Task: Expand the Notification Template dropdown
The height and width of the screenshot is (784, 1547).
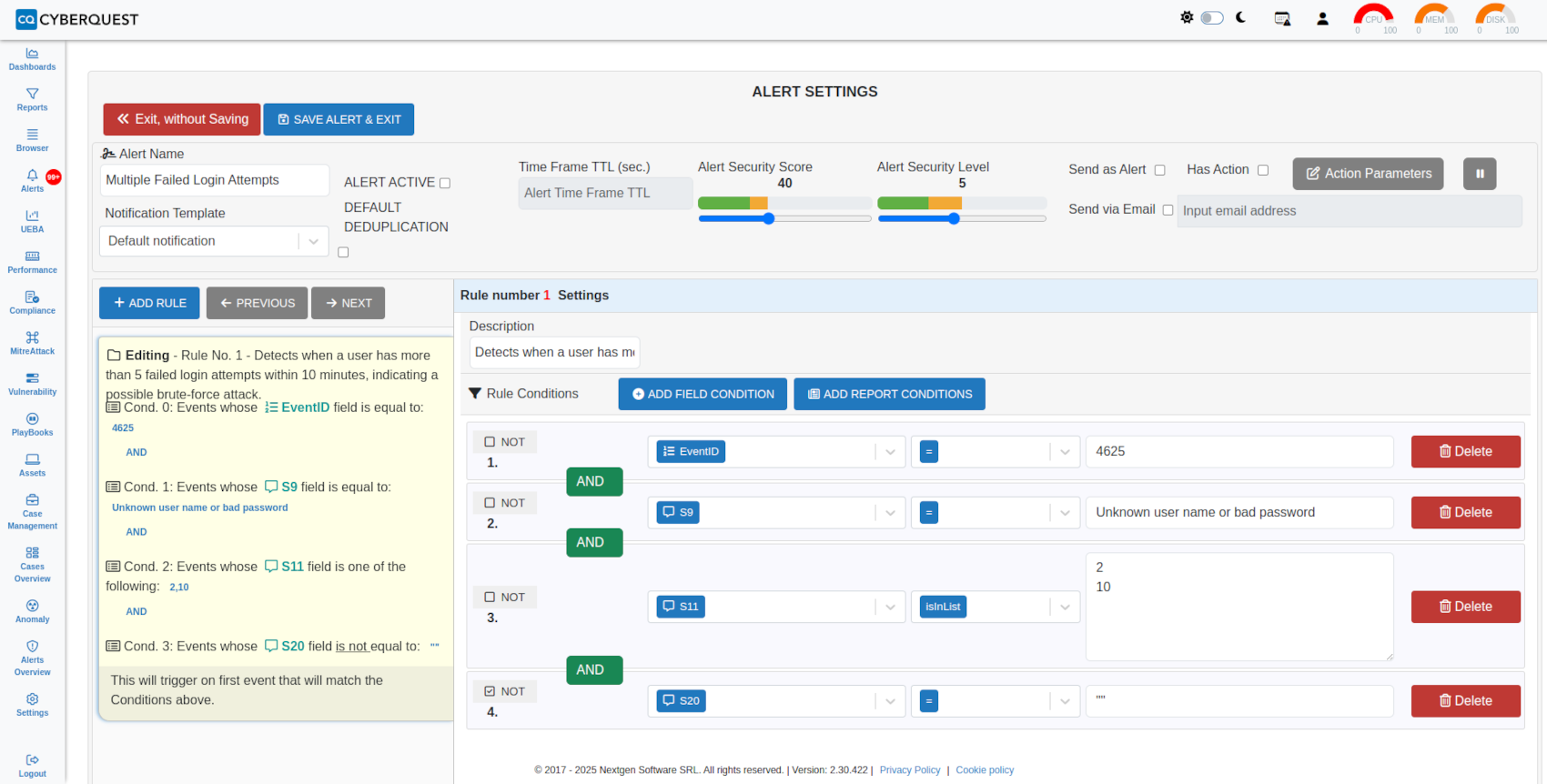Action: click(312, 241)
